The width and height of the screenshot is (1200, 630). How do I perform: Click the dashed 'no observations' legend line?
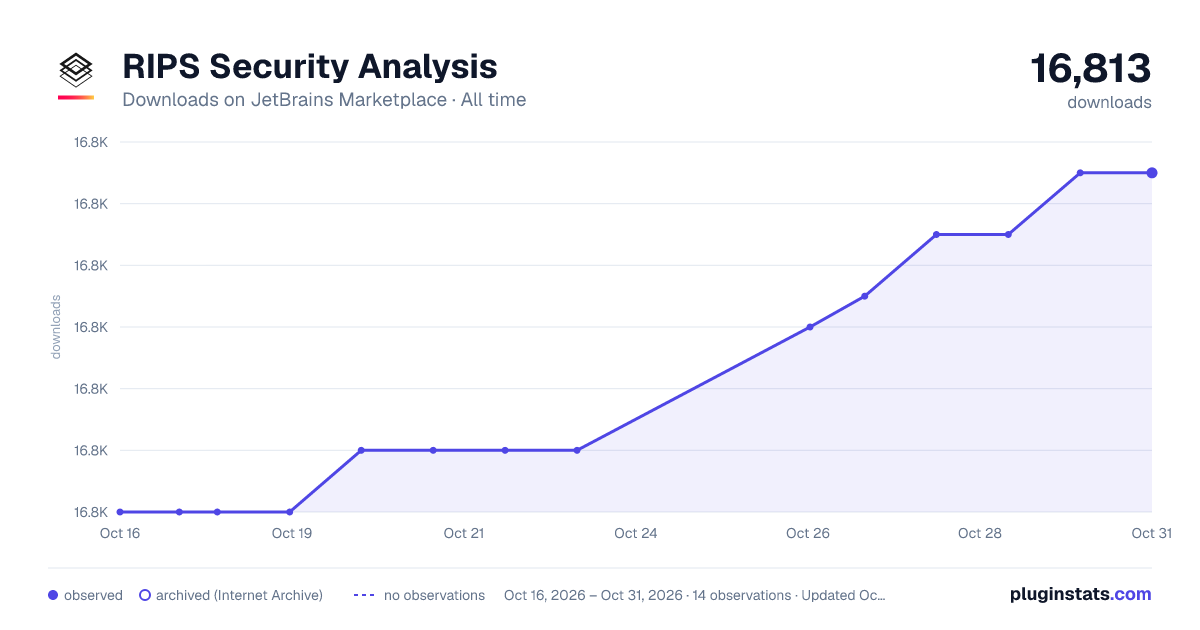point(364,595)
